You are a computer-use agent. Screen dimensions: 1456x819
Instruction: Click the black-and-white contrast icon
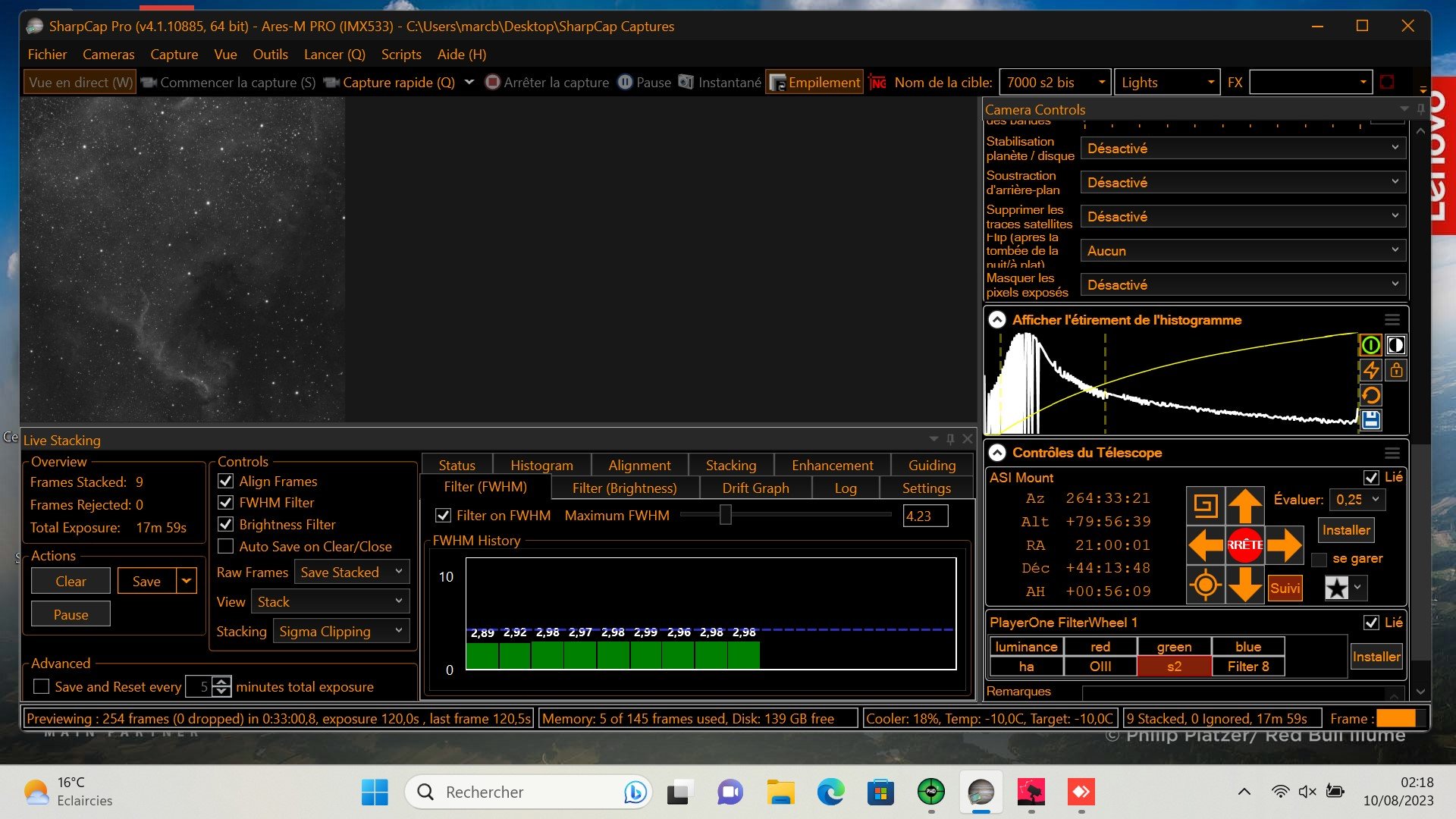1395,346
